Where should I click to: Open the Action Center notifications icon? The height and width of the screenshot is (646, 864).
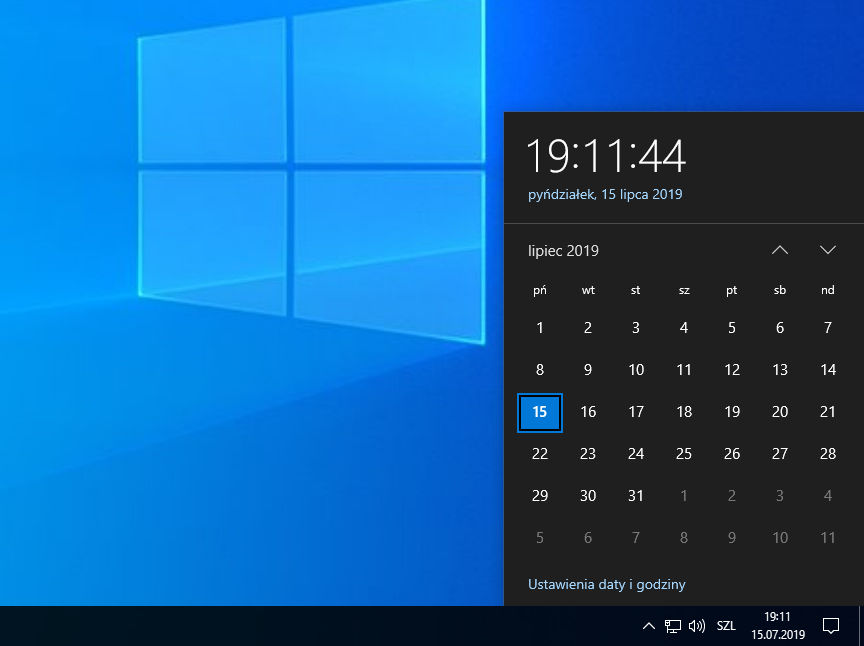[x=830, y=626]
